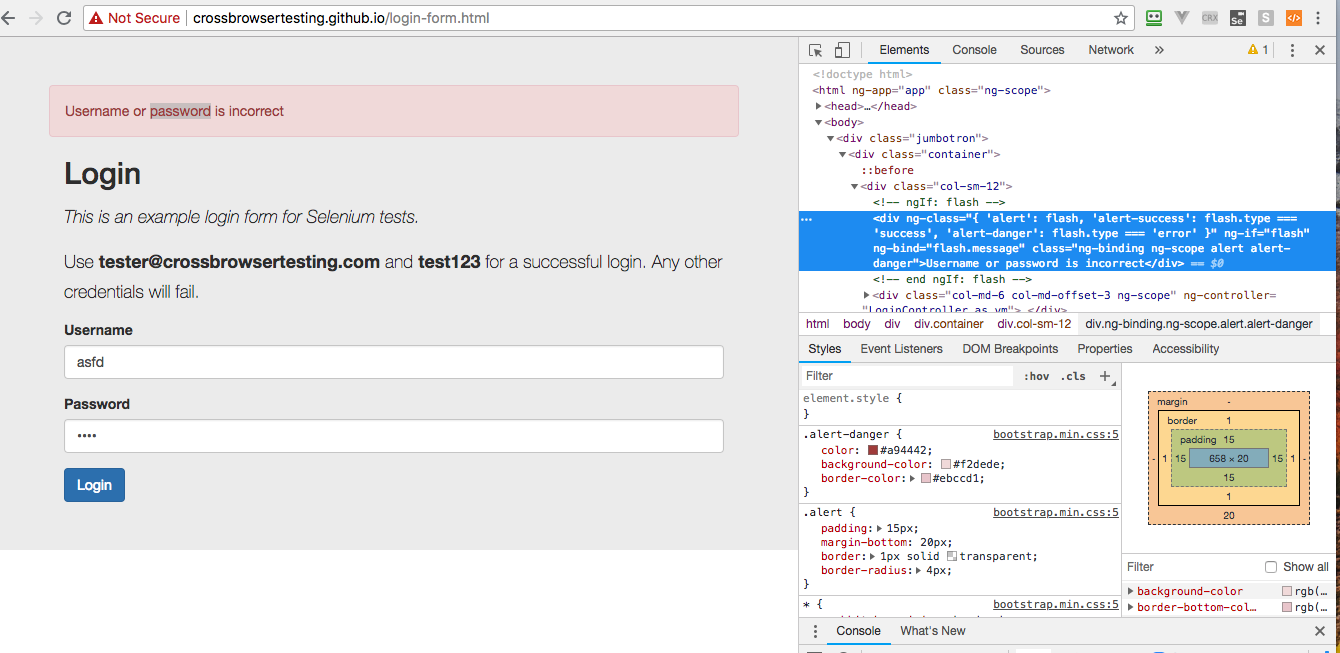Screen dimensions: 1340x653
Task: Open color picker for #ebccd1 swatch
Action: point(926,478)
